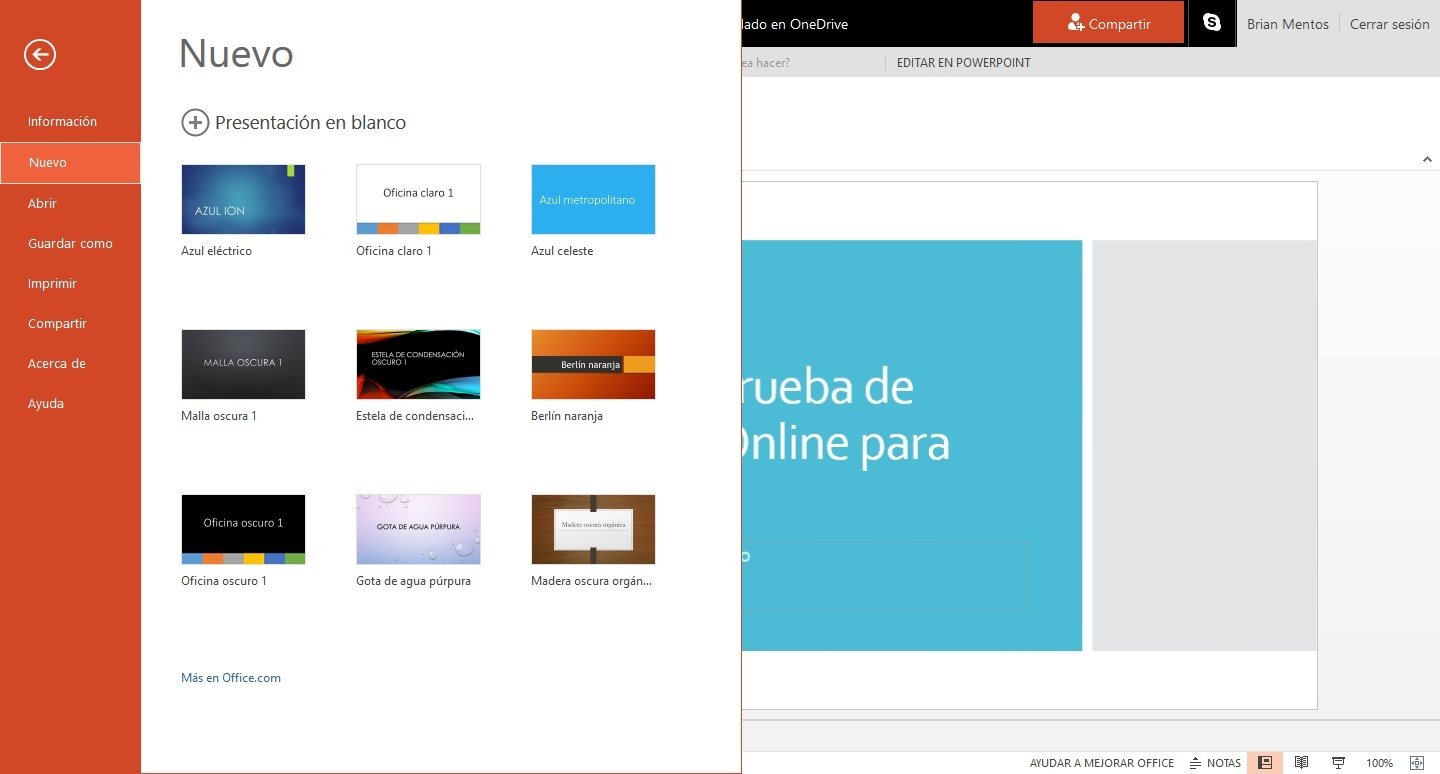Click the Azul eléctrico caption
This screenshot has width=1440, height=774.
(x=216, y=251)
